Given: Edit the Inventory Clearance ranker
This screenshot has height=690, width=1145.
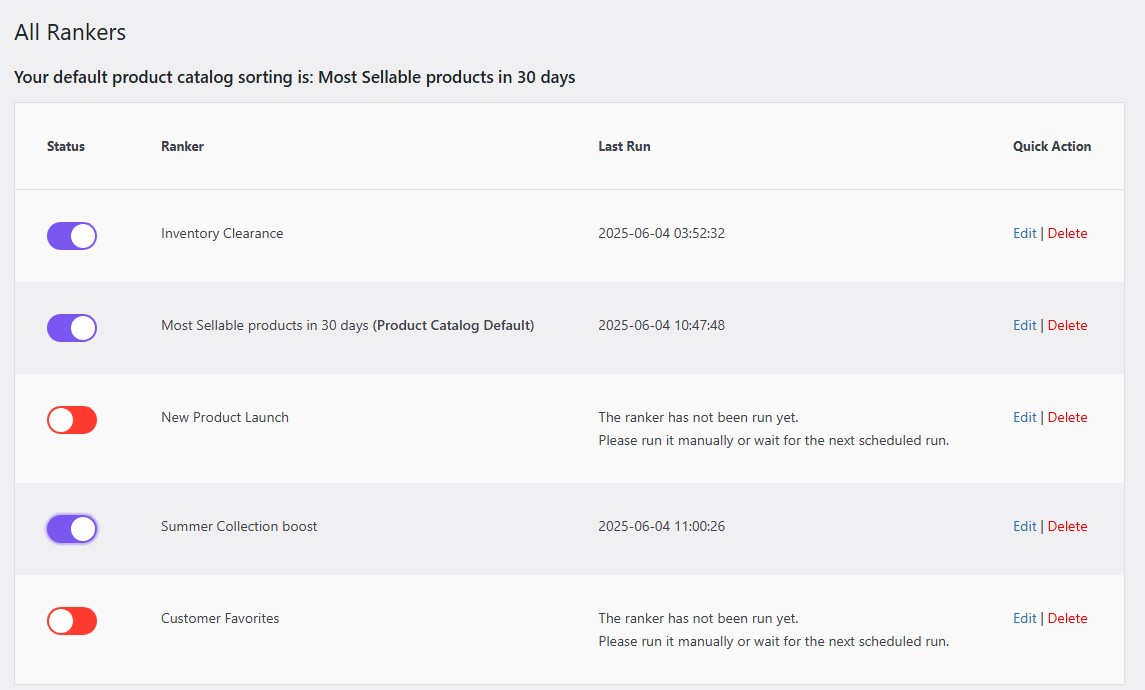Looking at the screenshot, I should click(x=1025, y=233).
